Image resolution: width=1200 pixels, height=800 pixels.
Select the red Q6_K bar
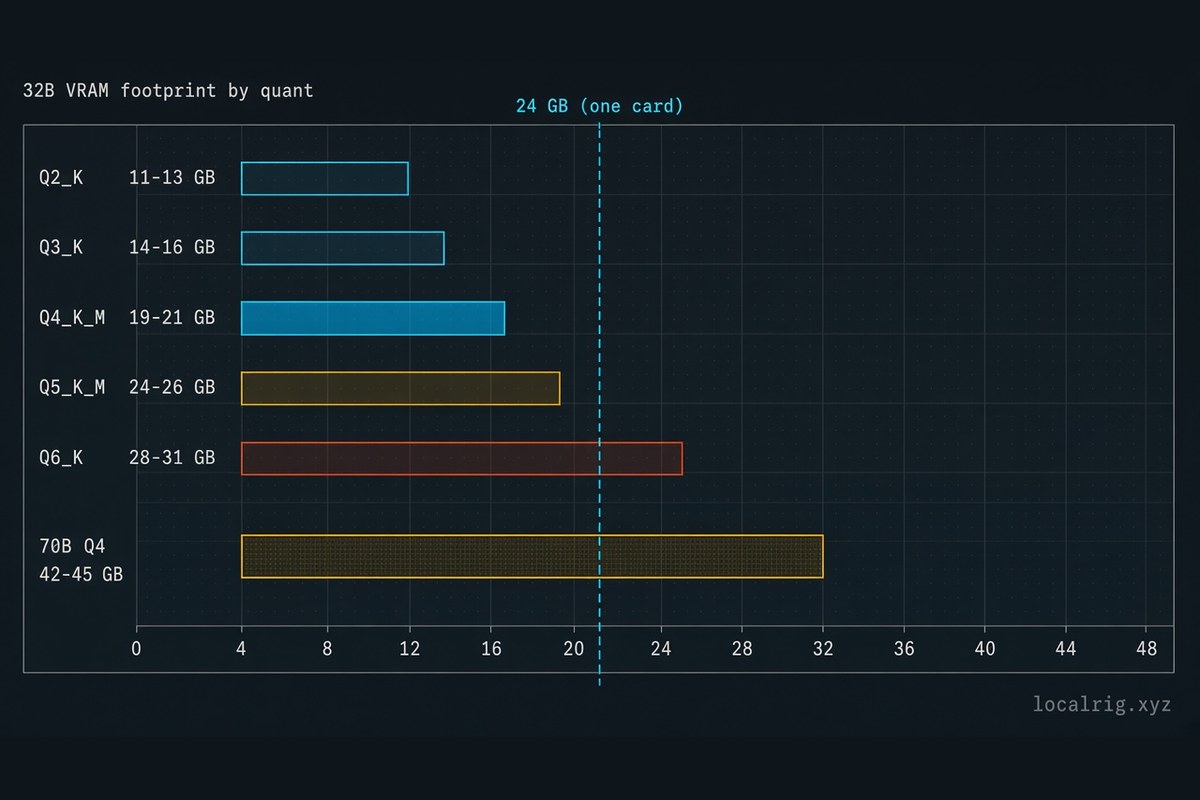coord(462,458)
